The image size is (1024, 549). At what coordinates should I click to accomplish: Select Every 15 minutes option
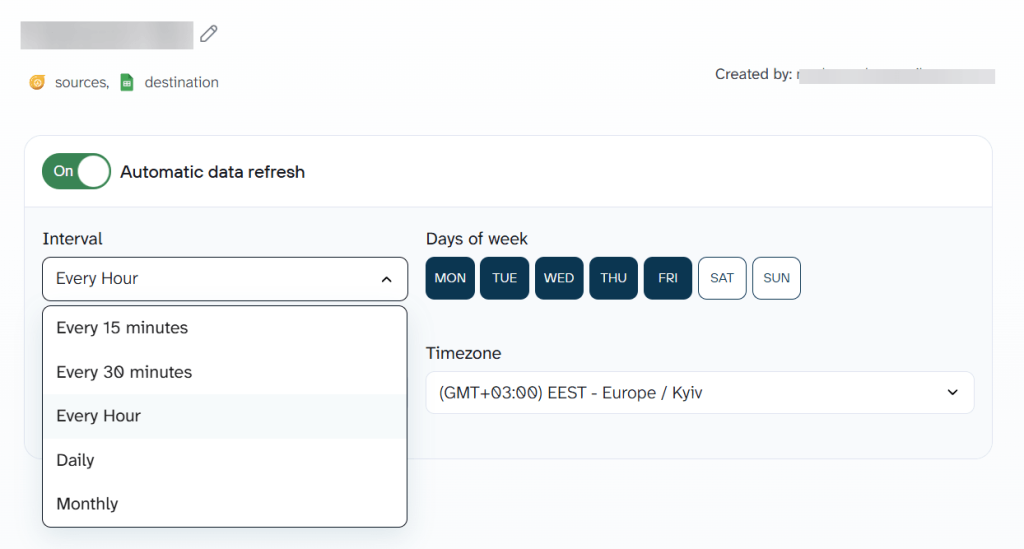(122, 328)
